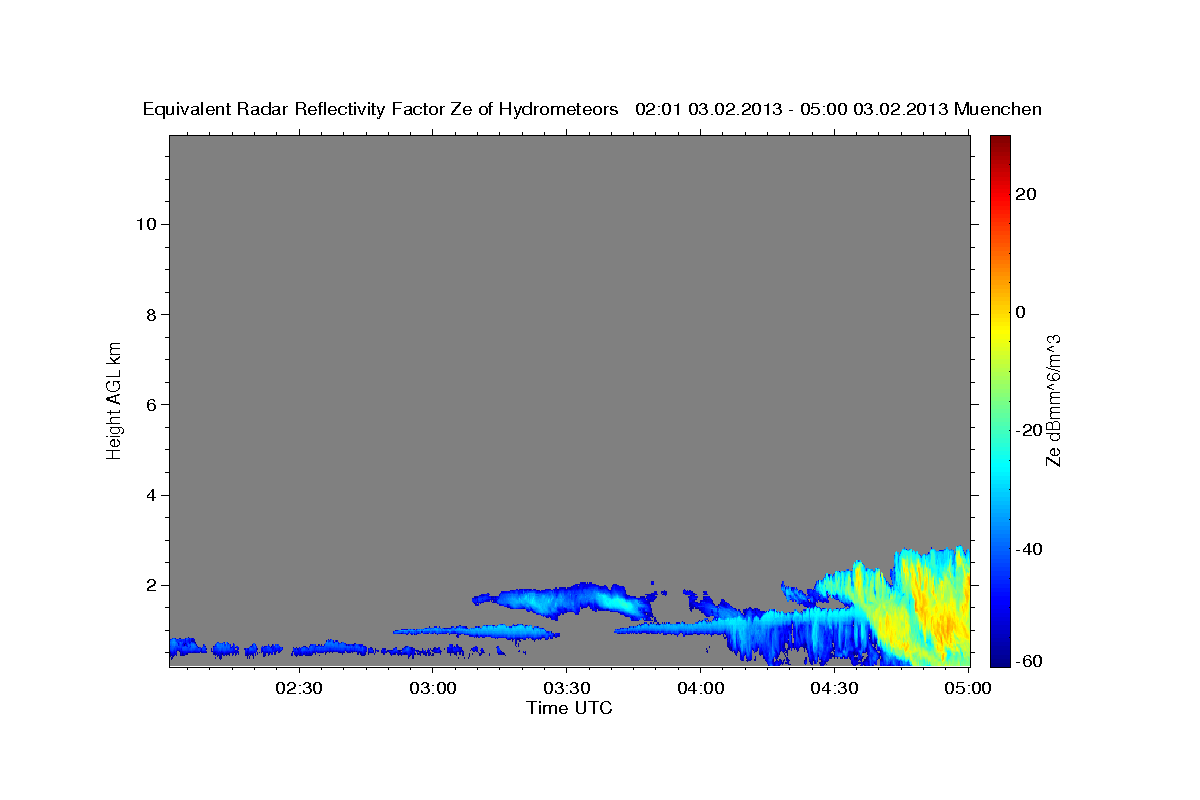Click the low blue echo band near 02:30
The width and height of the screenshot is (1200, 800).
pos(330,647)
